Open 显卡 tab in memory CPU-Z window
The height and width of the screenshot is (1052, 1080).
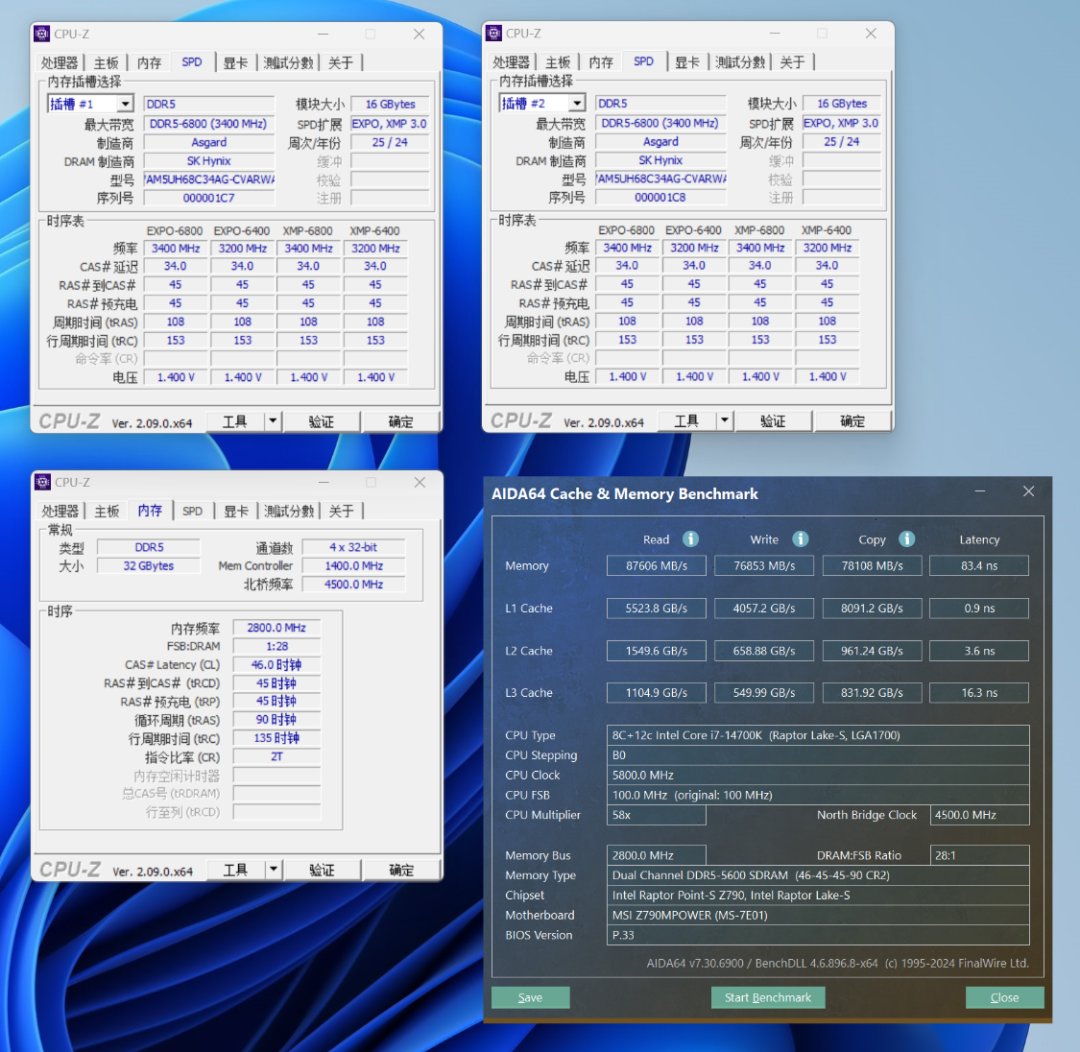click(x=236, y=511)
